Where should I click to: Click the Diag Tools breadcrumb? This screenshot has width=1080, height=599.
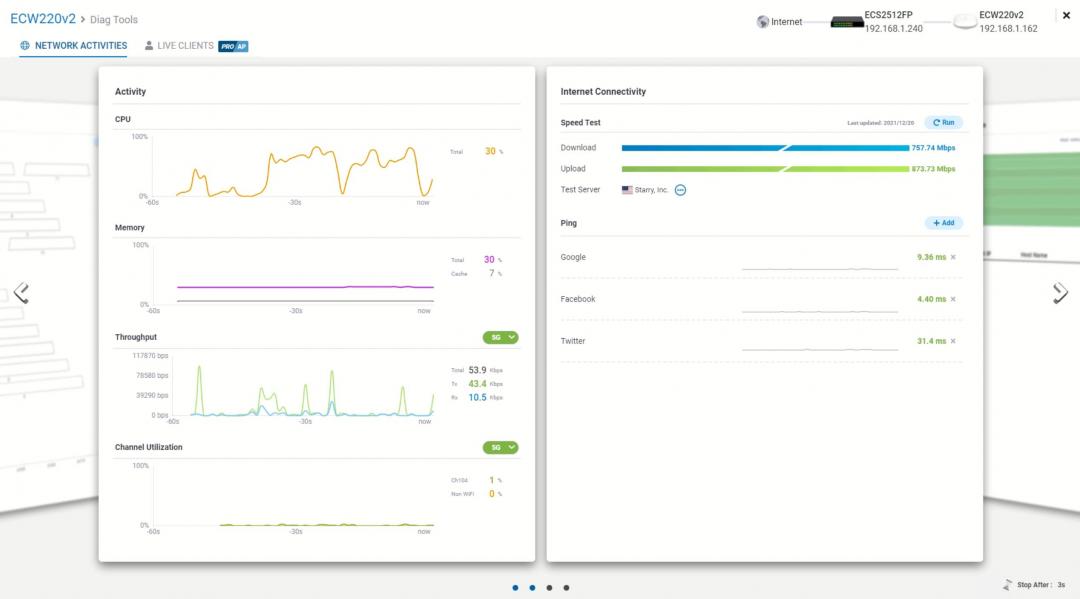(x=114, y=20)
